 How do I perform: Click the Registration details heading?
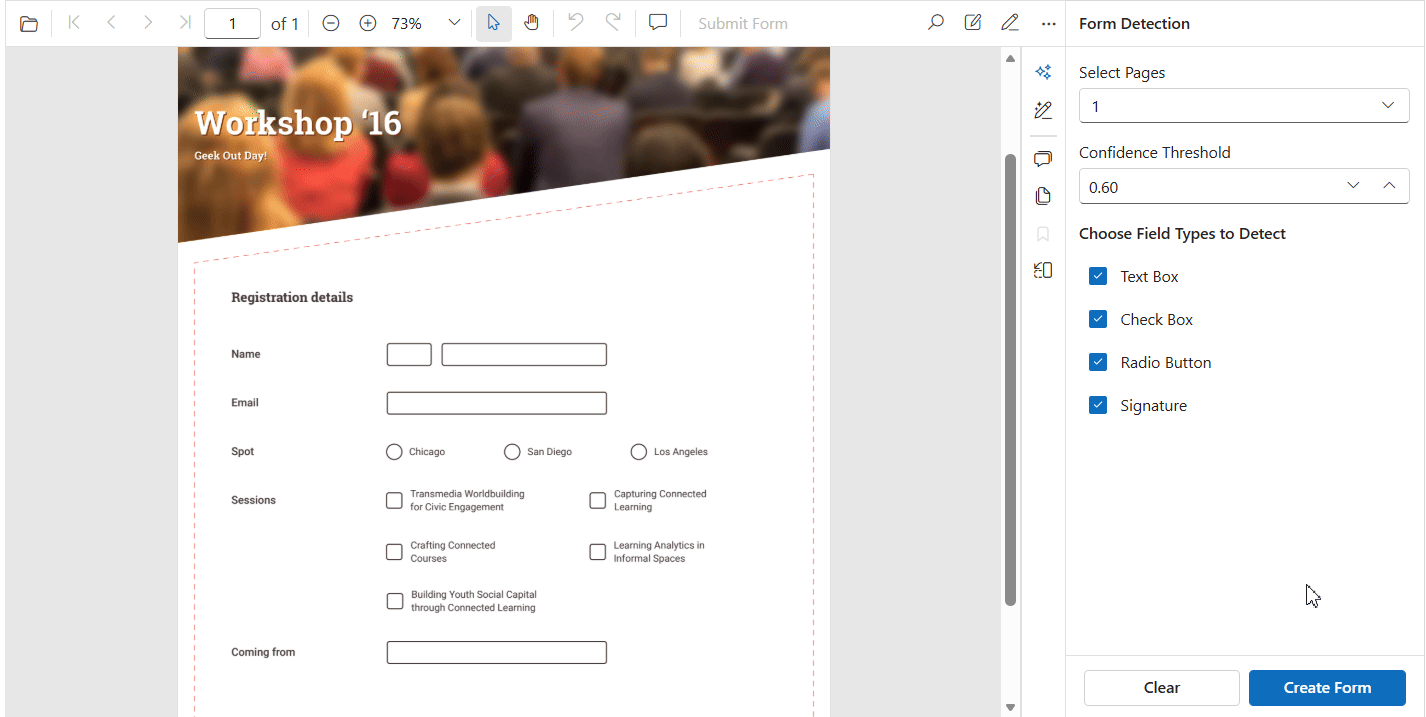[x=292, y=297]
